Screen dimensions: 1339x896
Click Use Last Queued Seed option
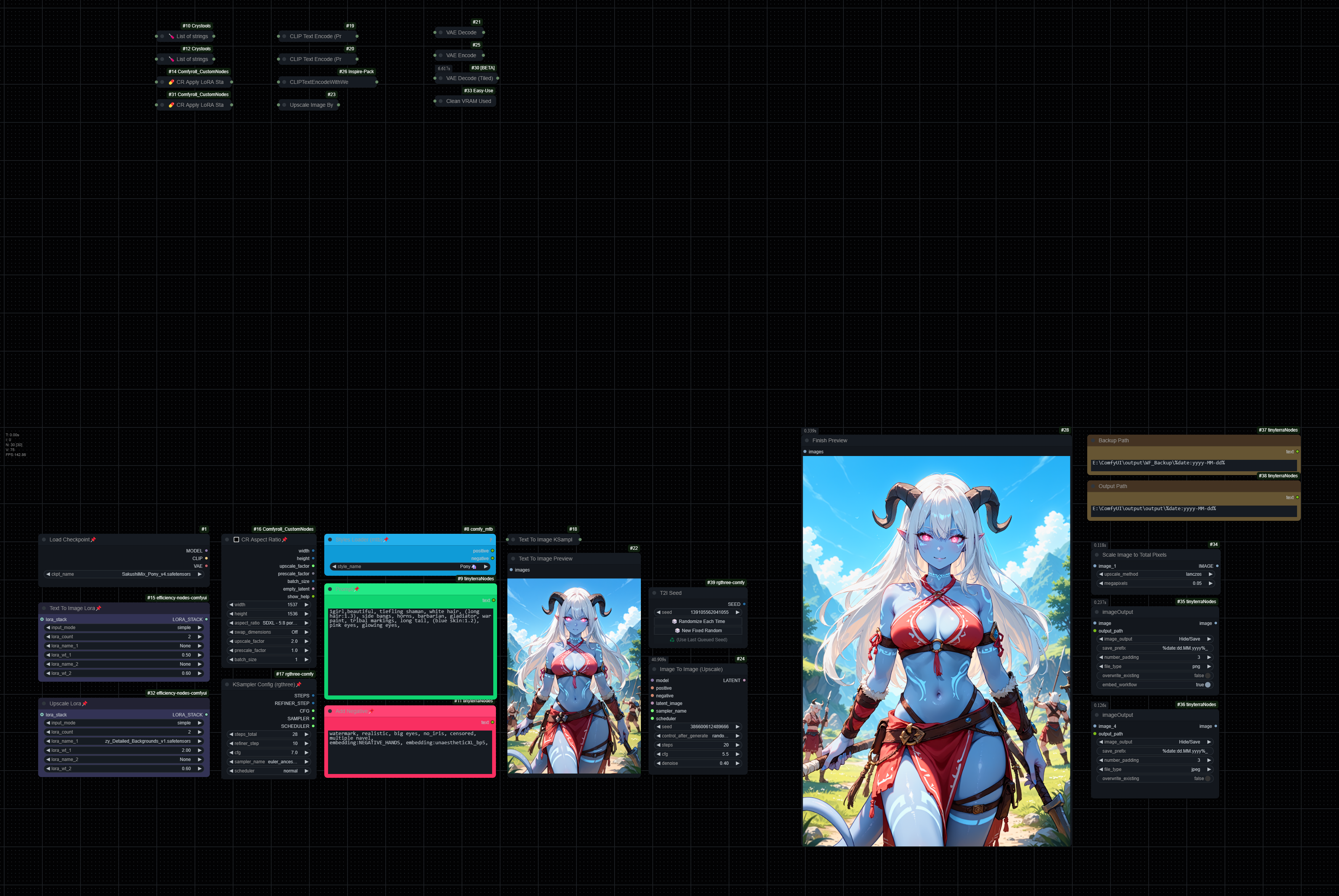click(x=698, y=639)
